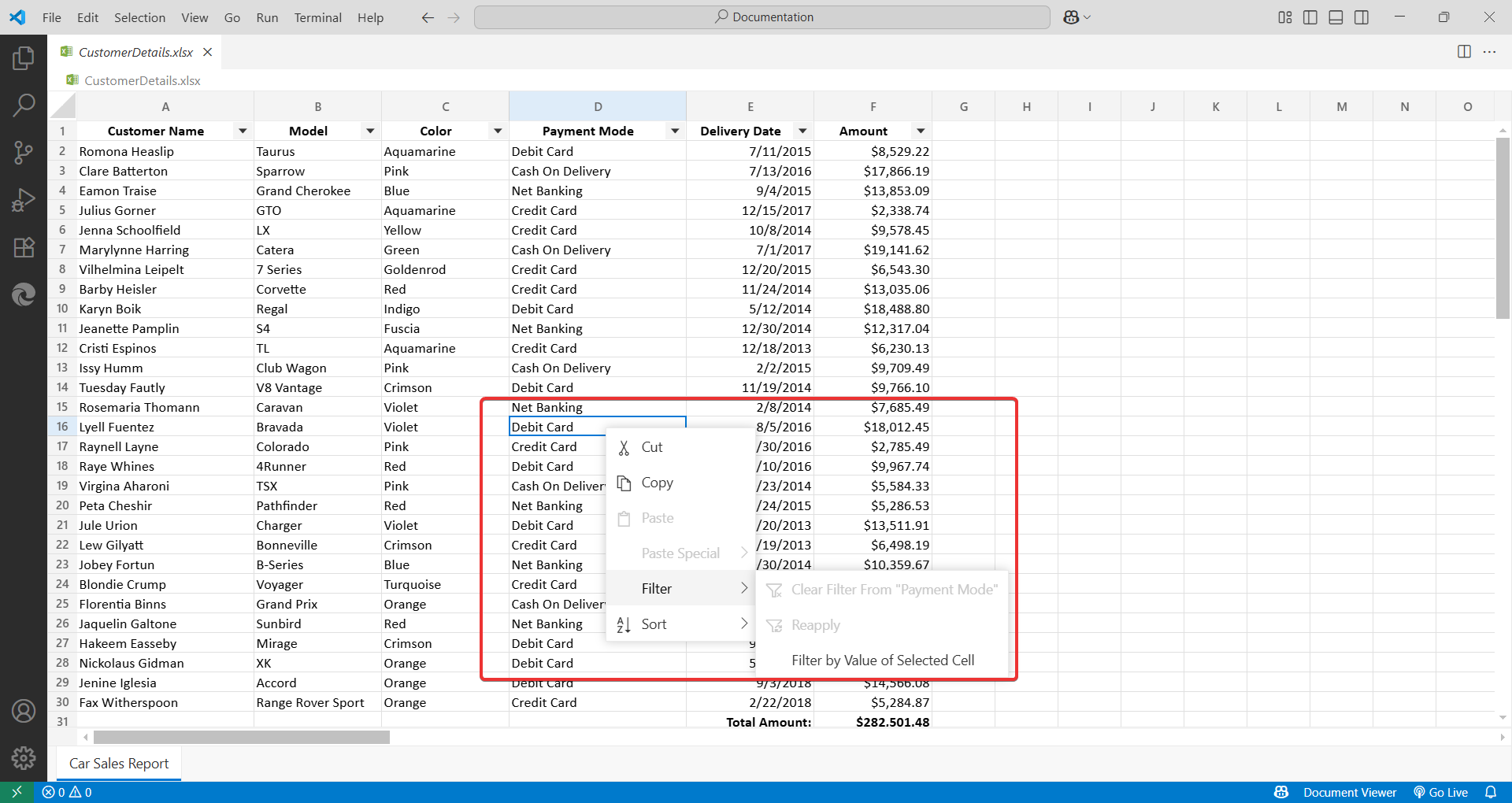
Task: Select the $282,501.48 total amount cell
Action: click(x=873, y=722)
